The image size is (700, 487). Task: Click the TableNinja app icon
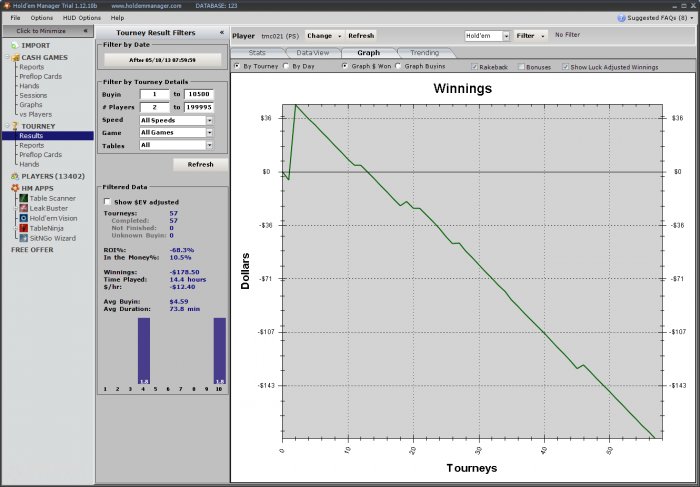point(22,228)
